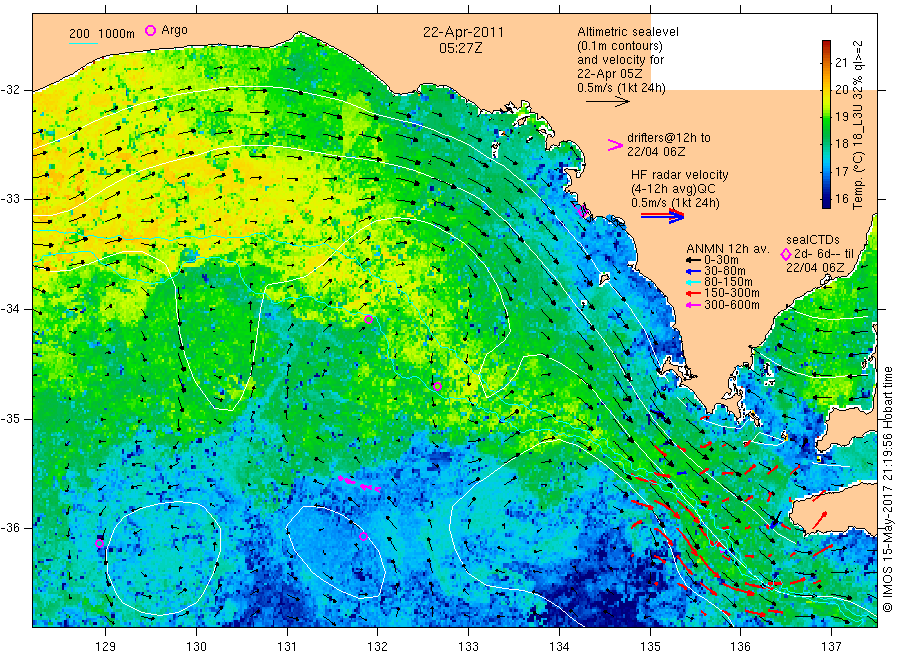
Task: Click the 'HF radar velocity' label
Action: point(680,175)
